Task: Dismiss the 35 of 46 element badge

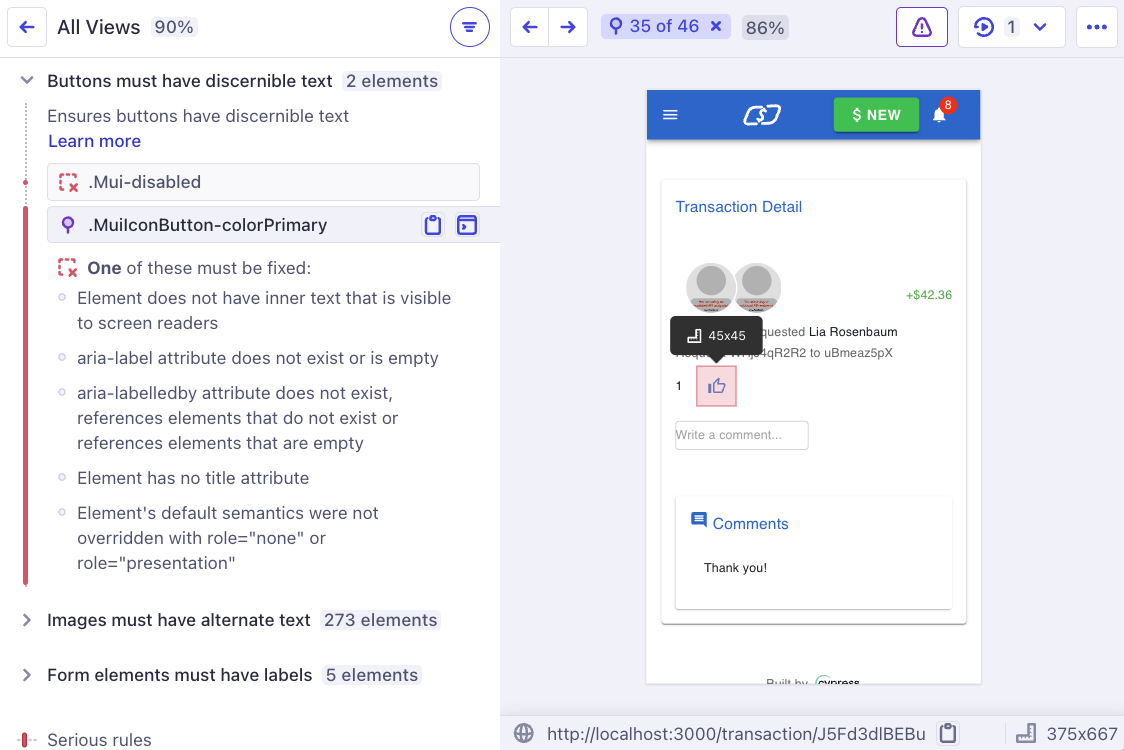Action: tap(714, 27)
